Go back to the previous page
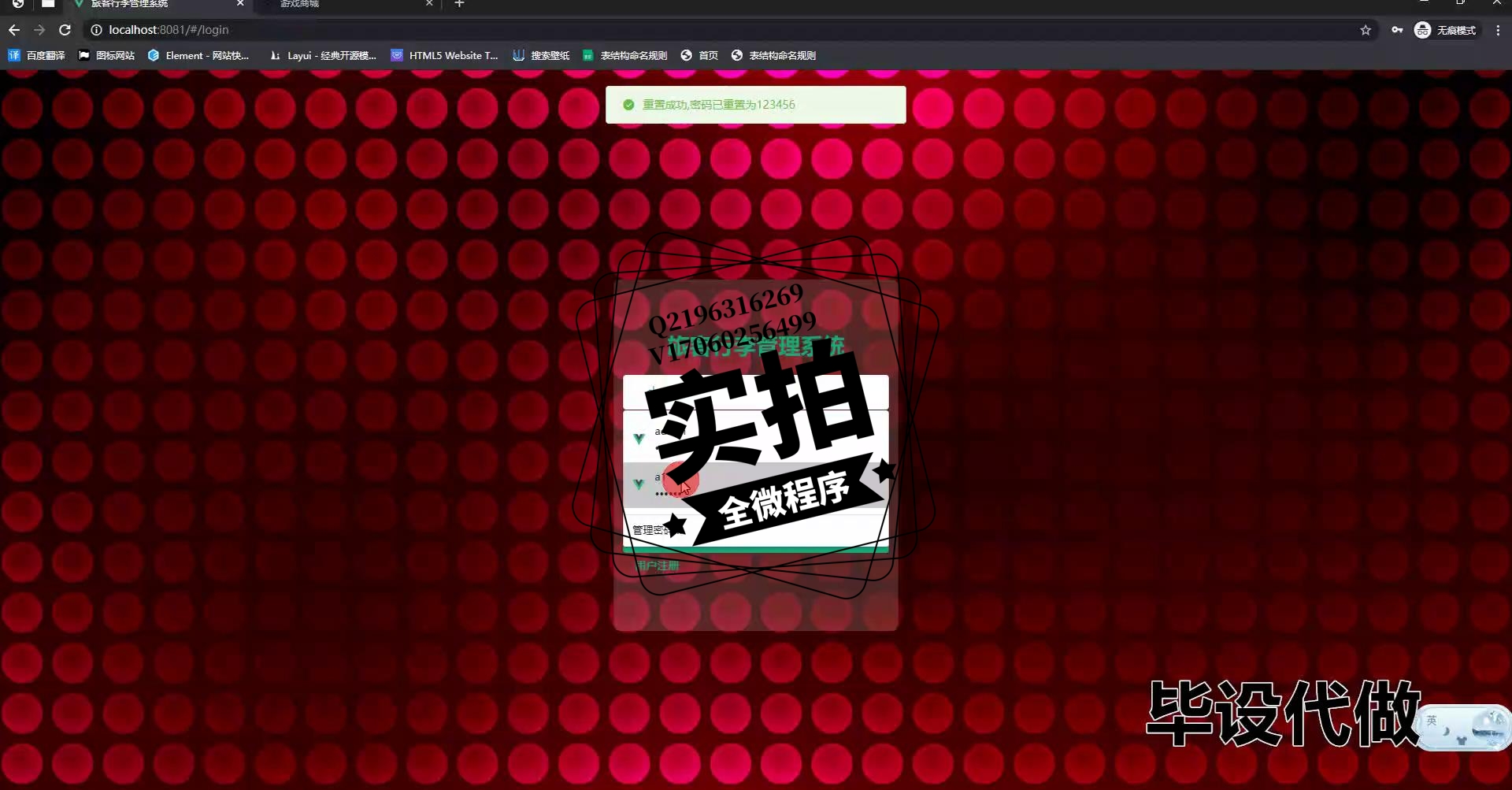Image resolution: width=1512 pixels, height=790 pixels. pyautogui.click(x=14, y=30)
